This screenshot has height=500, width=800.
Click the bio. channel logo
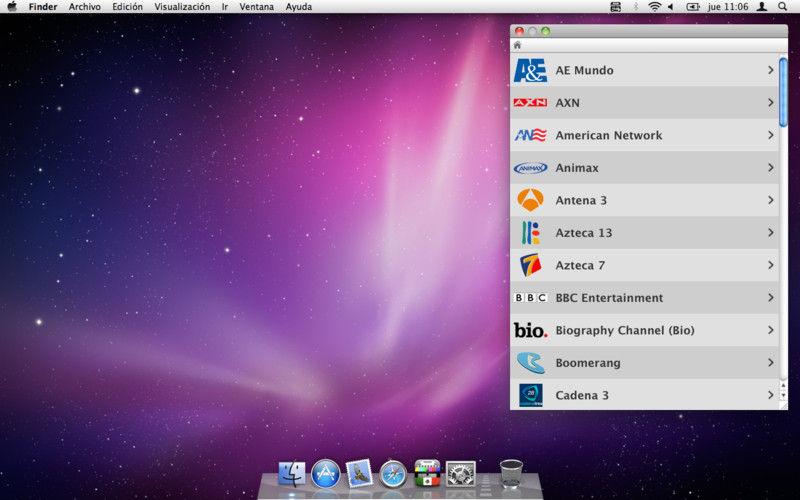pyautogui.click(x=530, y=330)
